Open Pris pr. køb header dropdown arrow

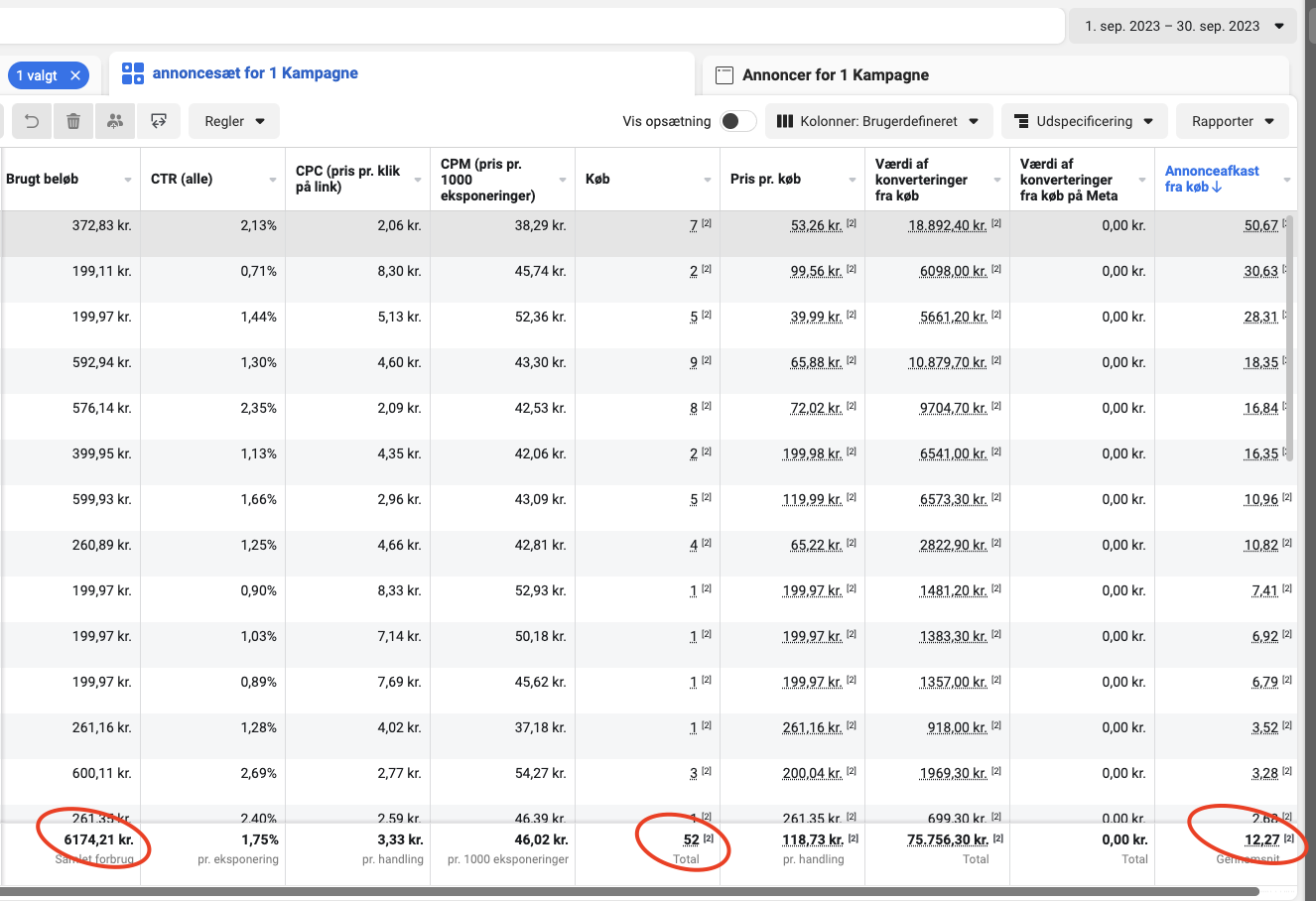point(853,180)
